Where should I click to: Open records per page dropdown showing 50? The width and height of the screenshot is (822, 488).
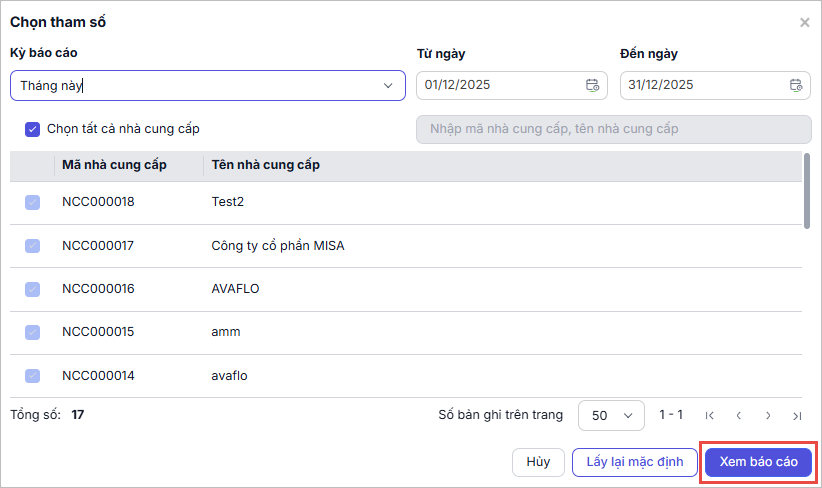point(610,415)
